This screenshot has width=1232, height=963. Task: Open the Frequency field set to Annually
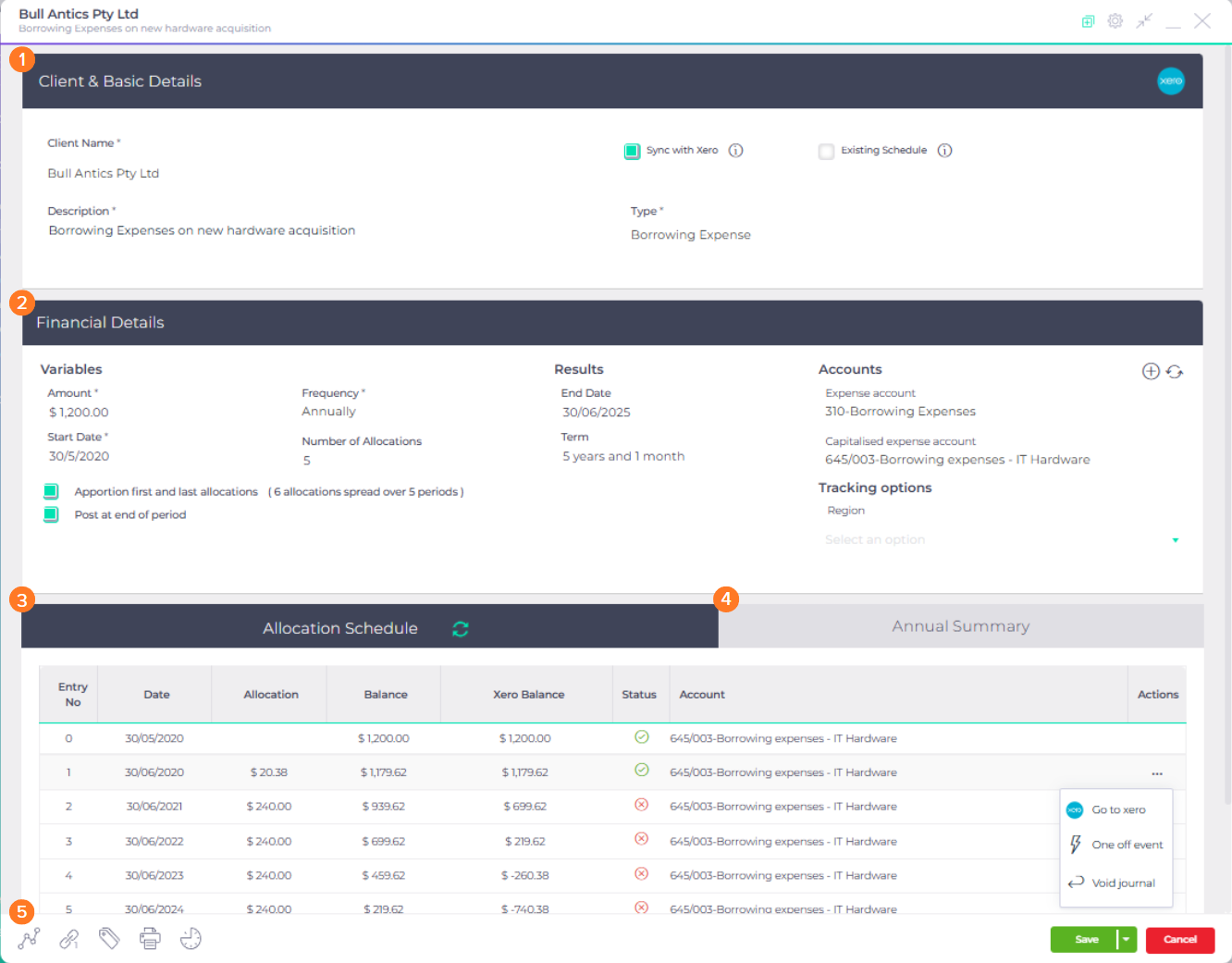329,412
